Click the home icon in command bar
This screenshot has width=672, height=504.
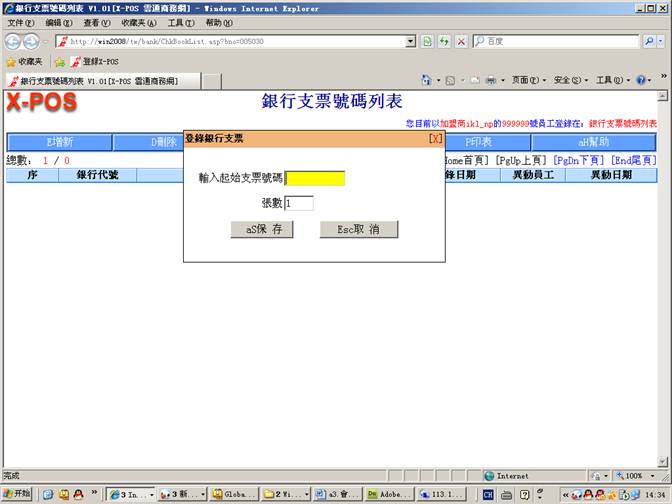428,80
